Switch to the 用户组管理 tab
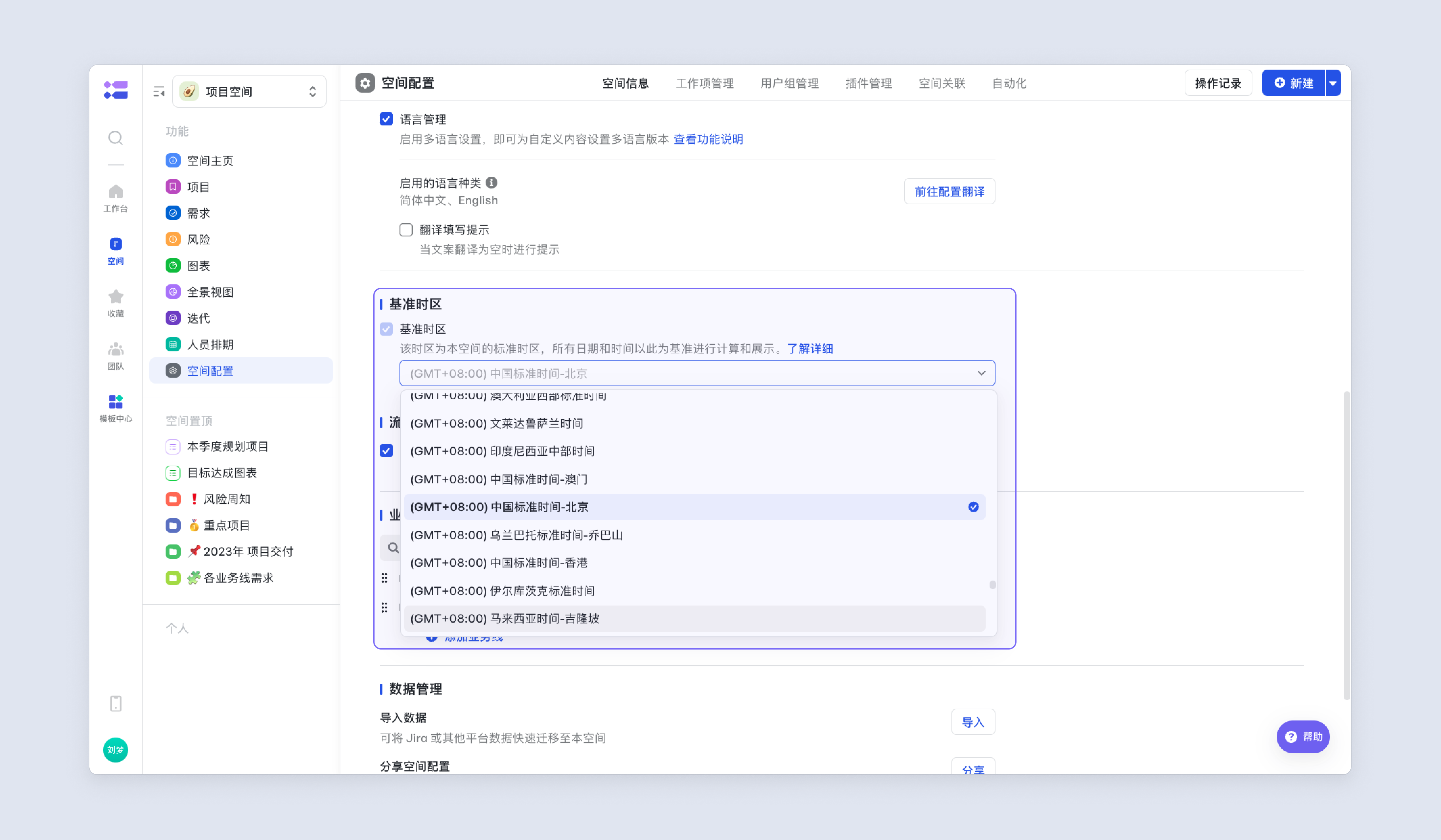This screenshot has height=840, width=1441. [x=789, y=83]
